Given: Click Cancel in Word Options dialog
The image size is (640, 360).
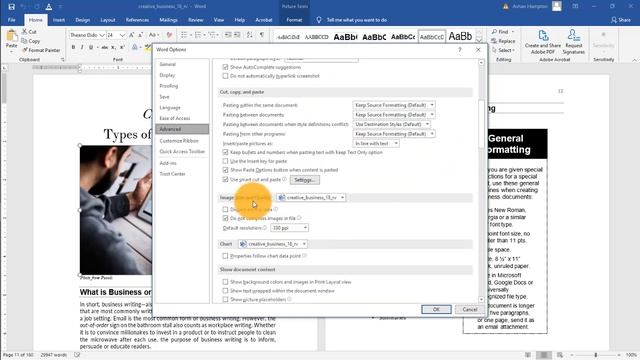Looking at the screenshot, I should 470,309.
